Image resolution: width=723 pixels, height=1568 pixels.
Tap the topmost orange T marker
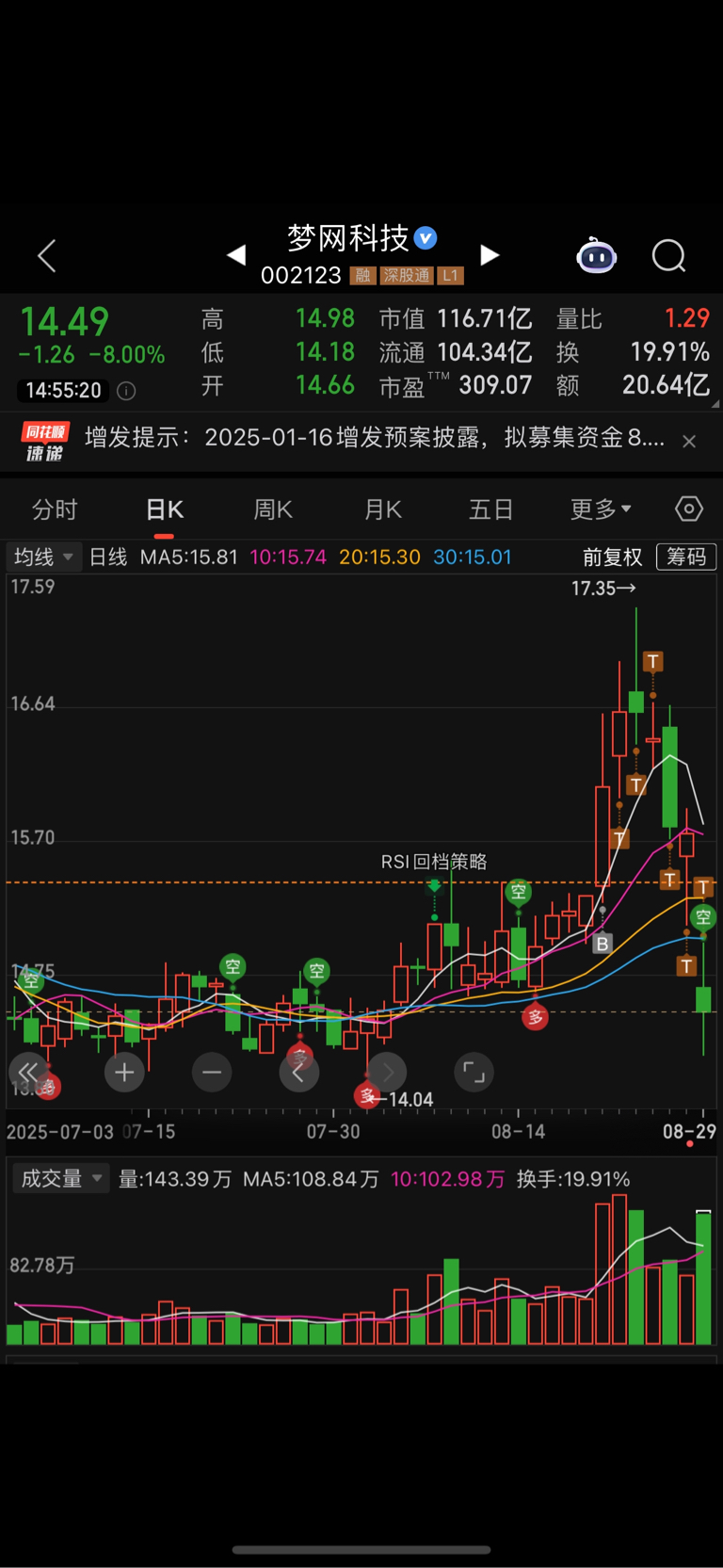pyautogui.click(x=652, y=661)
